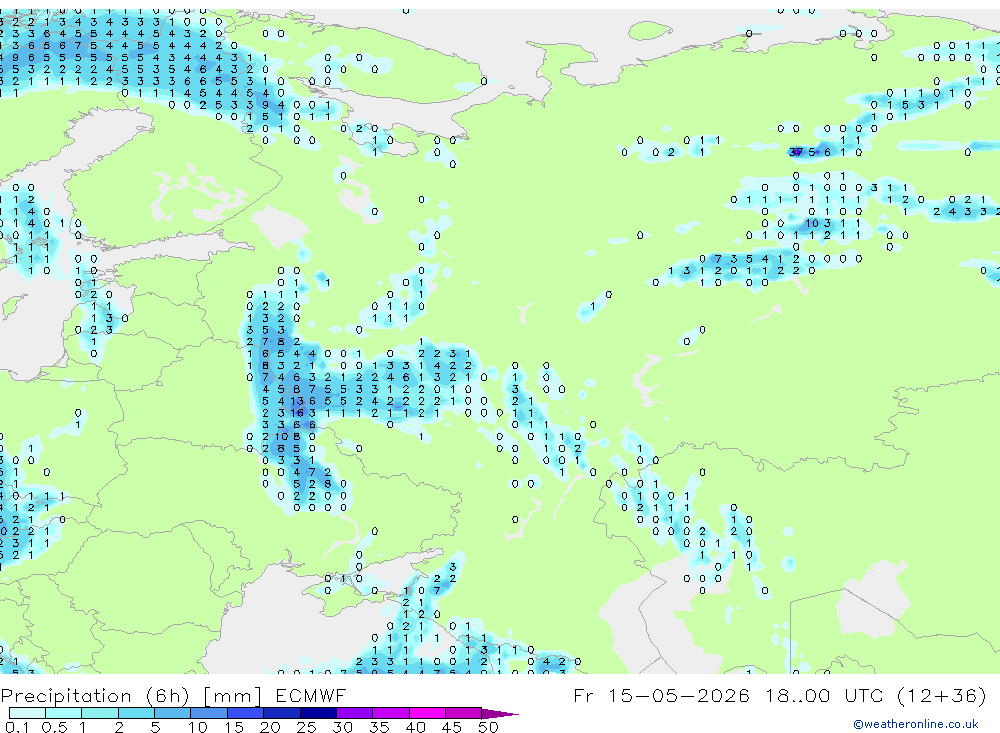Click the '35' legend scale label
Screen dimensions: 1000x733
pyautogui.click(x=379, y=727)
